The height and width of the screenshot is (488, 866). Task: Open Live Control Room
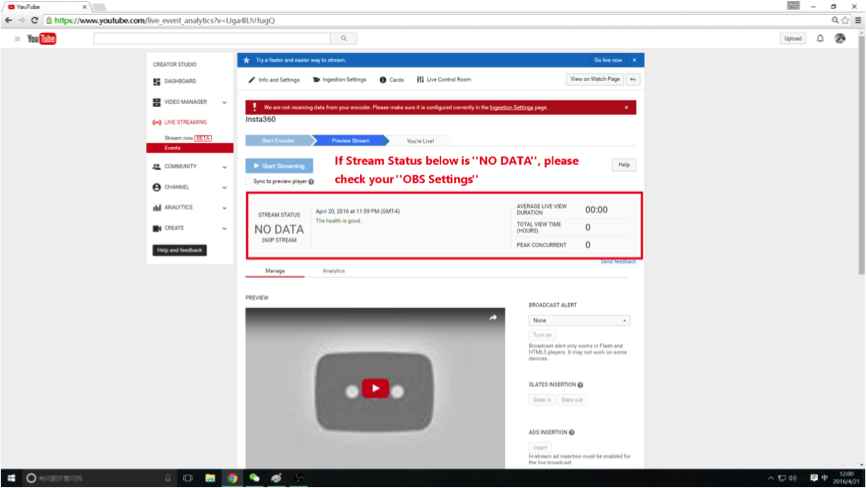tap(444, 79)
